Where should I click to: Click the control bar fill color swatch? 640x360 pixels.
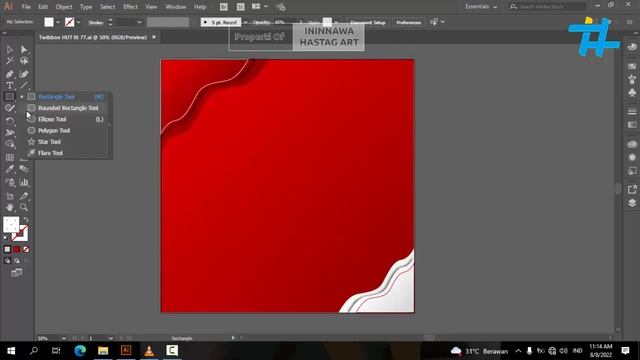point(49,22)
